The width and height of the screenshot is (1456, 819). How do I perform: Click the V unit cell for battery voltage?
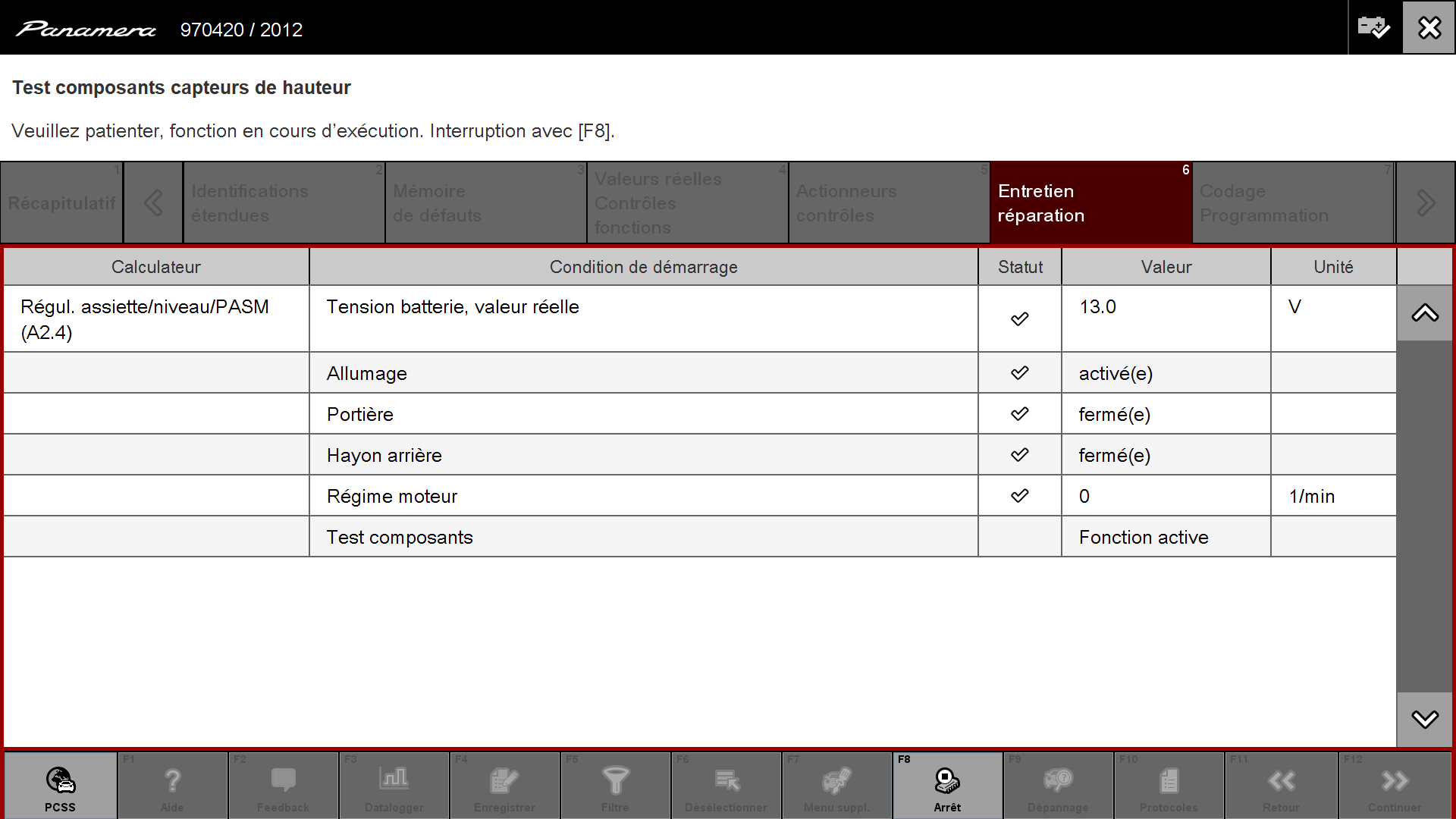[x=1333, y=319]
